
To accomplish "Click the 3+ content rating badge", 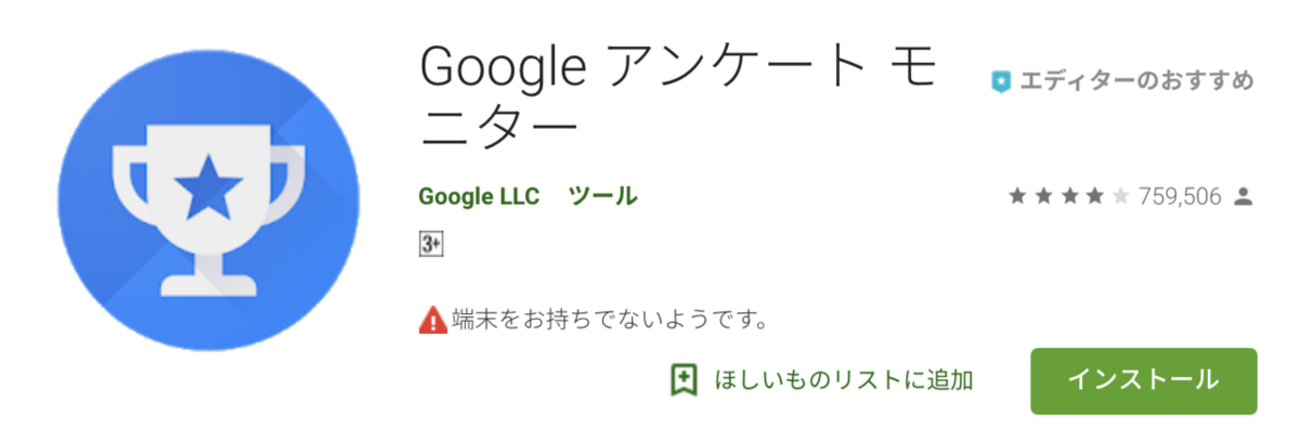I will (x=431, y=244).
